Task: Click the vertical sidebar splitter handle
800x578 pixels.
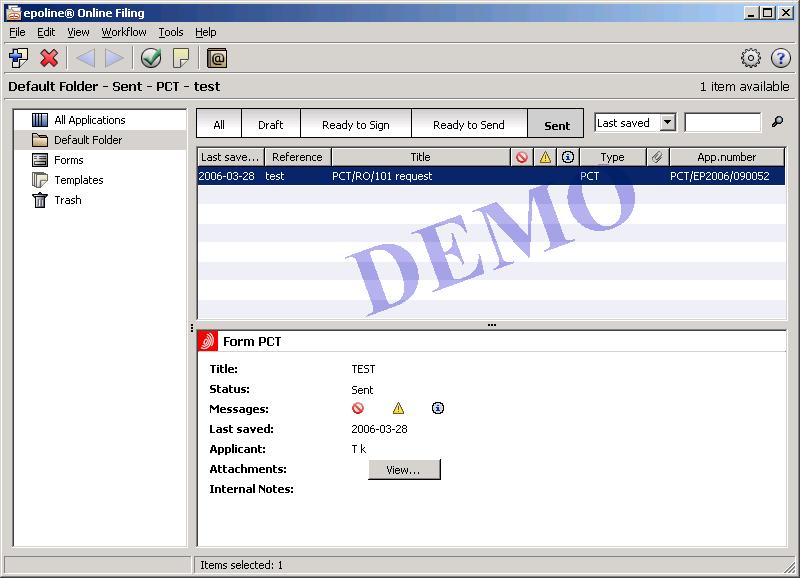Action: click(x=192, y=328)
